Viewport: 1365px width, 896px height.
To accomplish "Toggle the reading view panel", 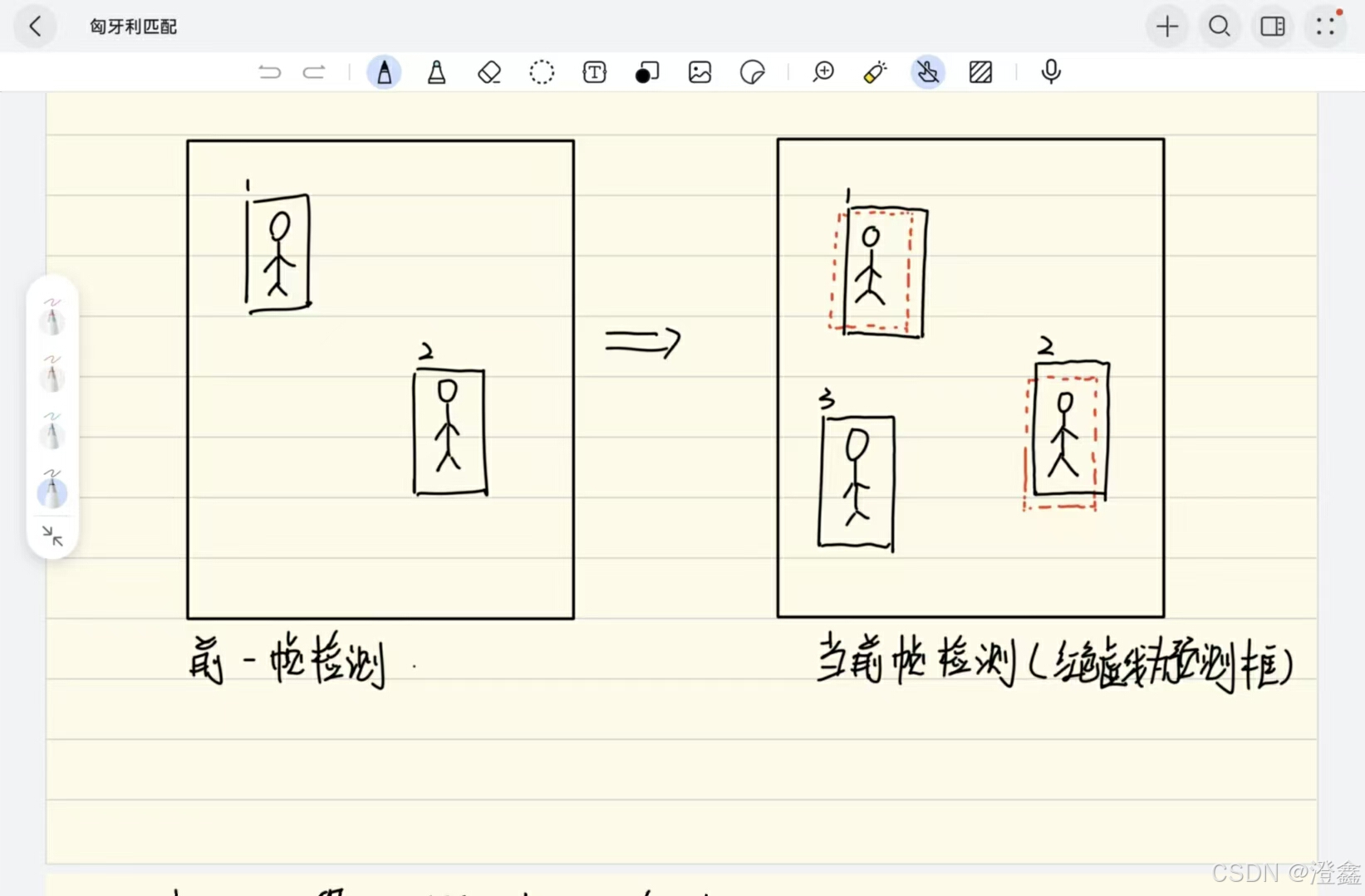I will point(1272,26).
